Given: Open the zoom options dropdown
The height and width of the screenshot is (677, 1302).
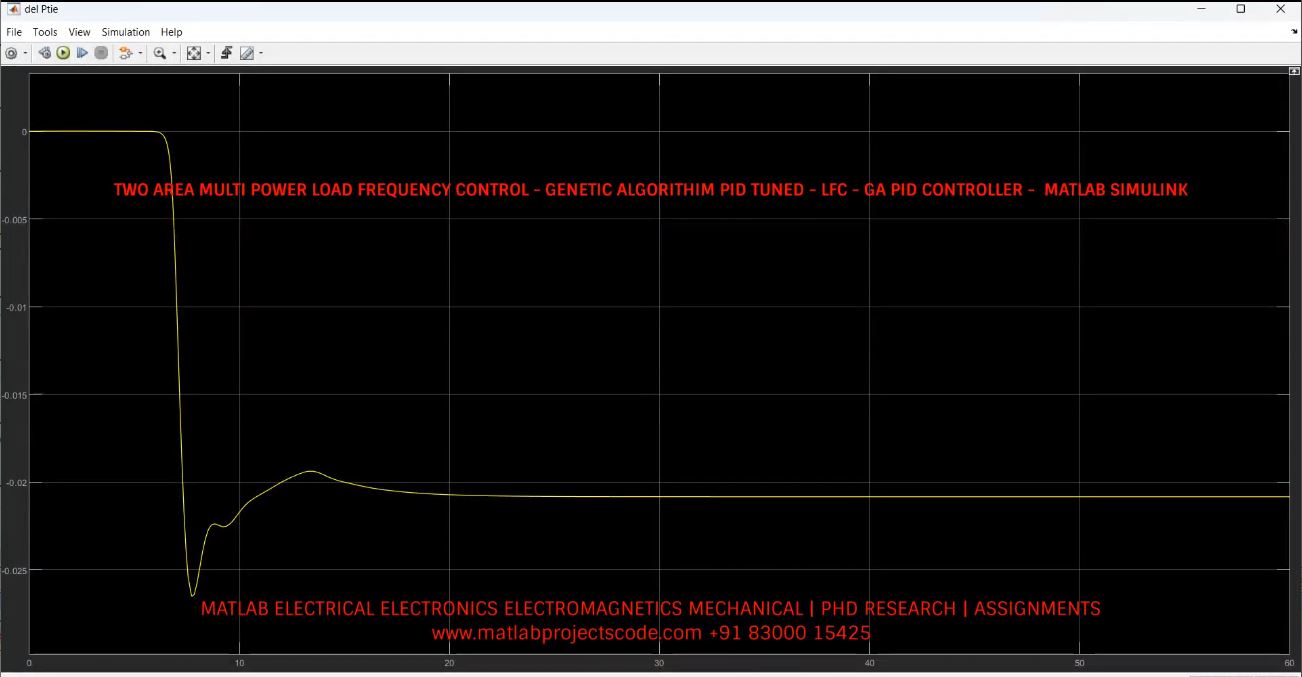Looking at the screenshot, I should point(175,53).
